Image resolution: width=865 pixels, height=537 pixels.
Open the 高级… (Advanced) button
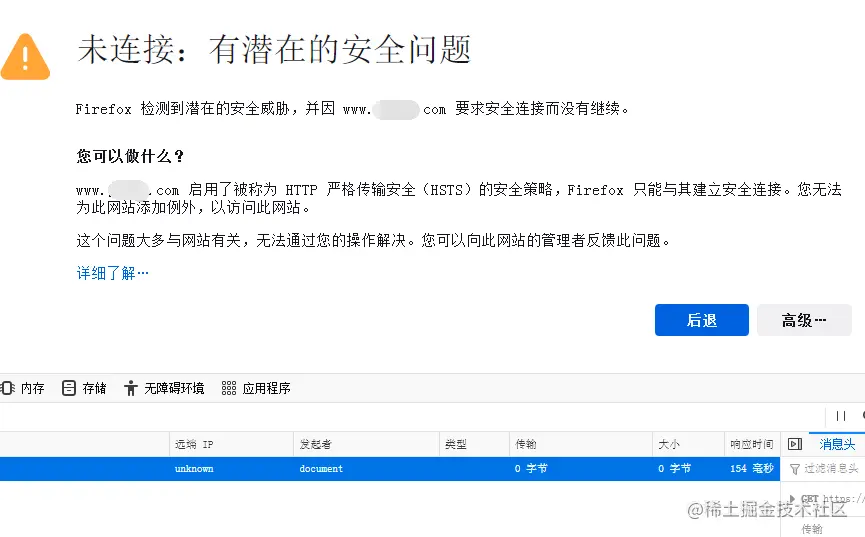(x=804, y=320)
